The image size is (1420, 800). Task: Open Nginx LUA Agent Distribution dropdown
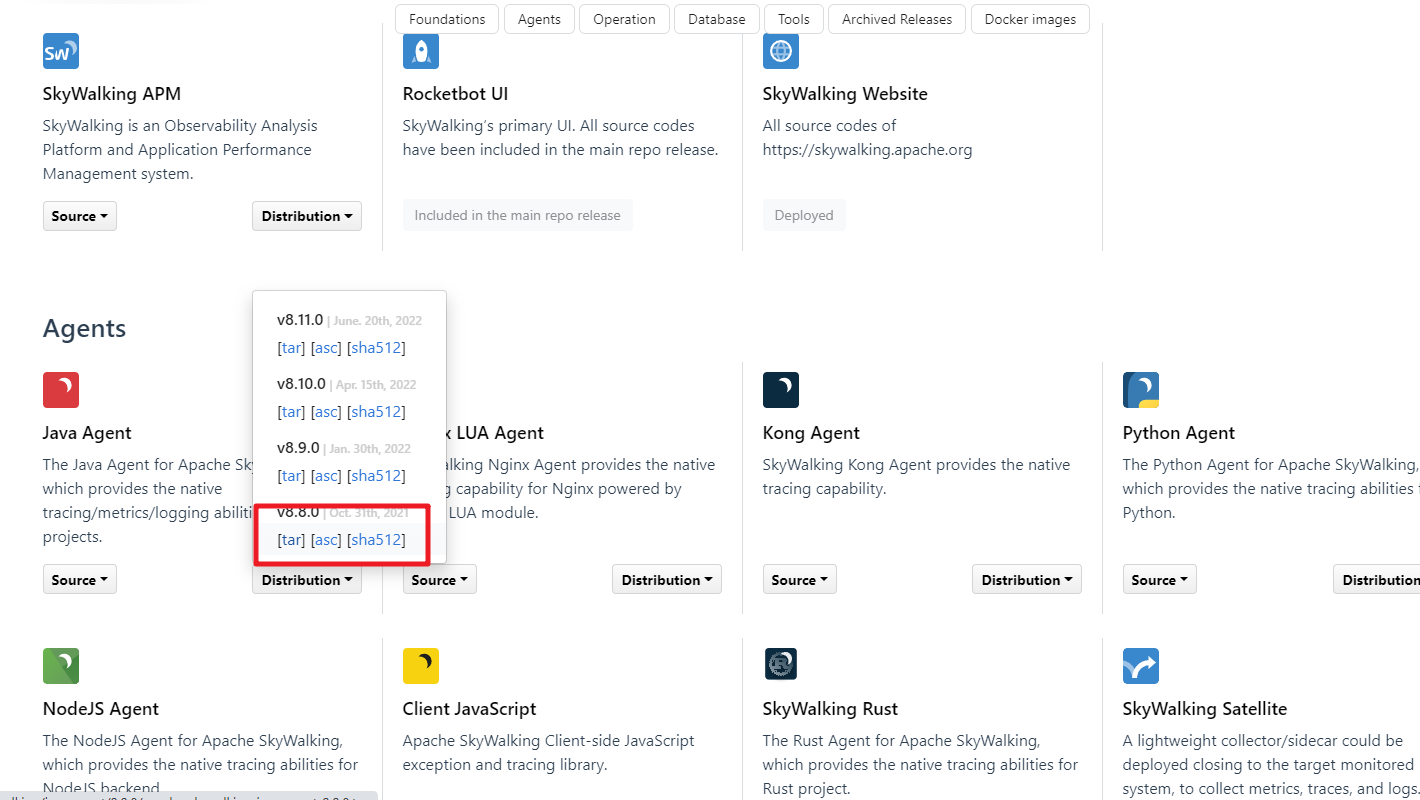[x=667, y=580]
